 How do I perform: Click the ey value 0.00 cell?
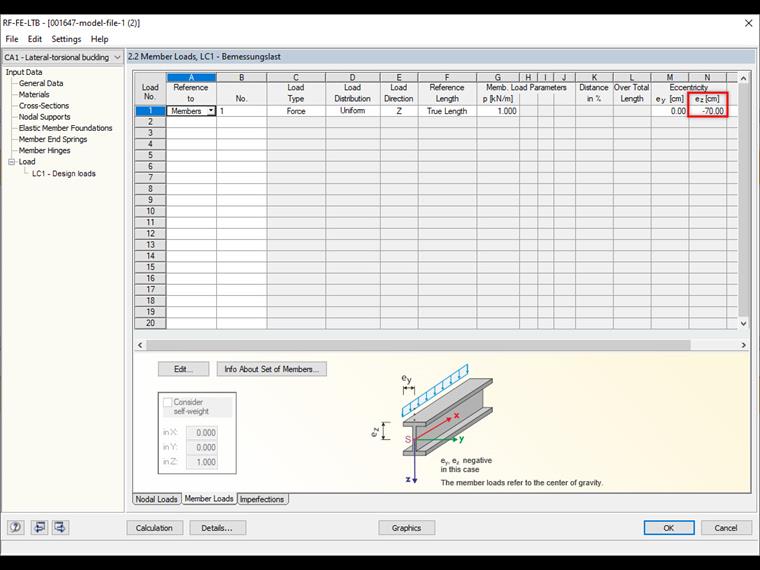point(670,111)
